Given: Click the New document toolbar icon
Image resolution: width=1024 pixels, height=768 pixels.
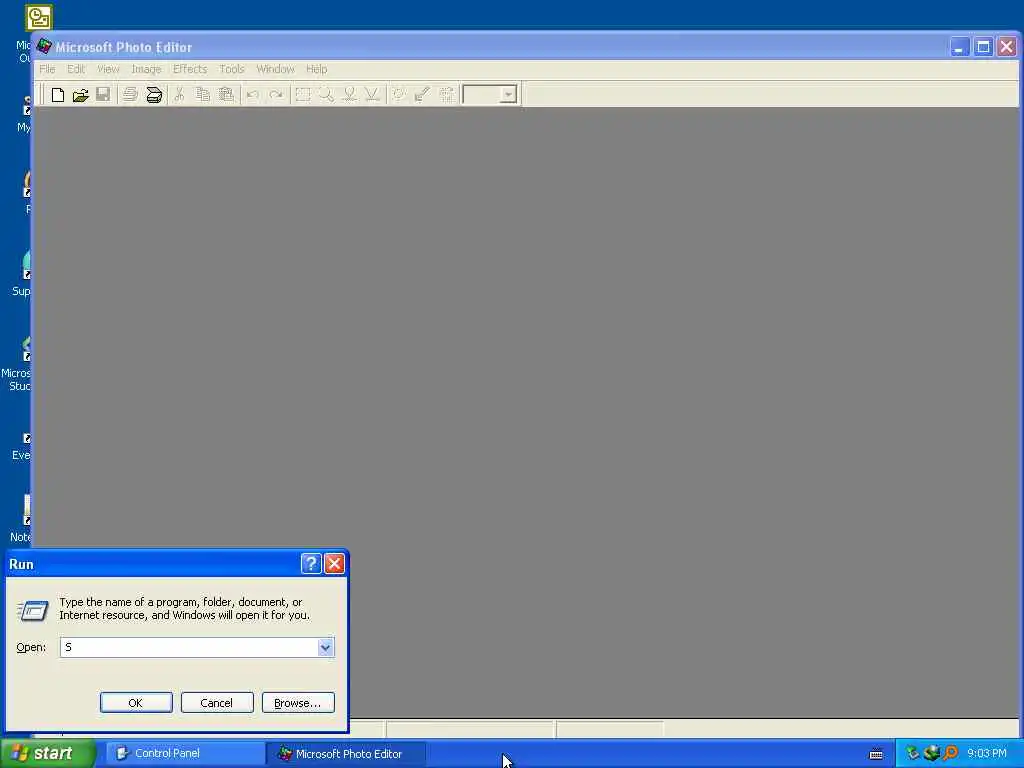Looking at the screenshot, I should click(x=57, y=95).
